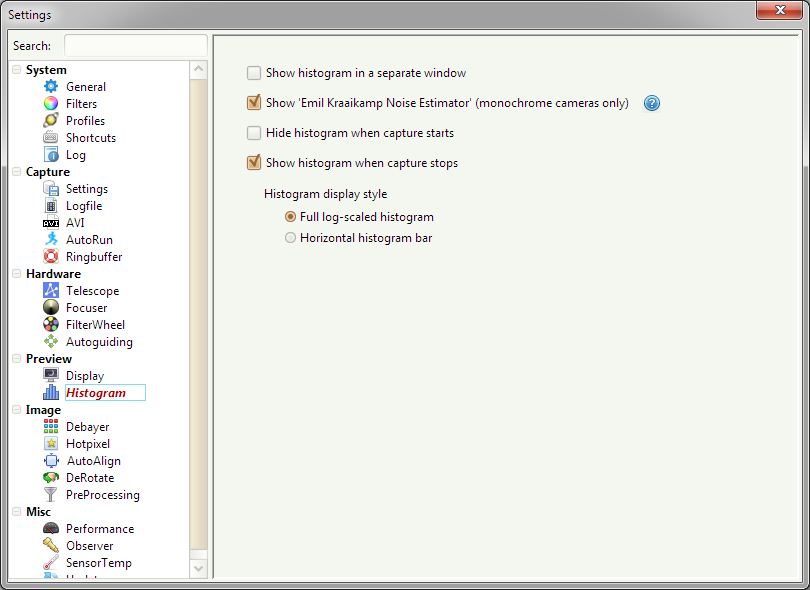Select PreProcessing in the tree

pos(103,495)
